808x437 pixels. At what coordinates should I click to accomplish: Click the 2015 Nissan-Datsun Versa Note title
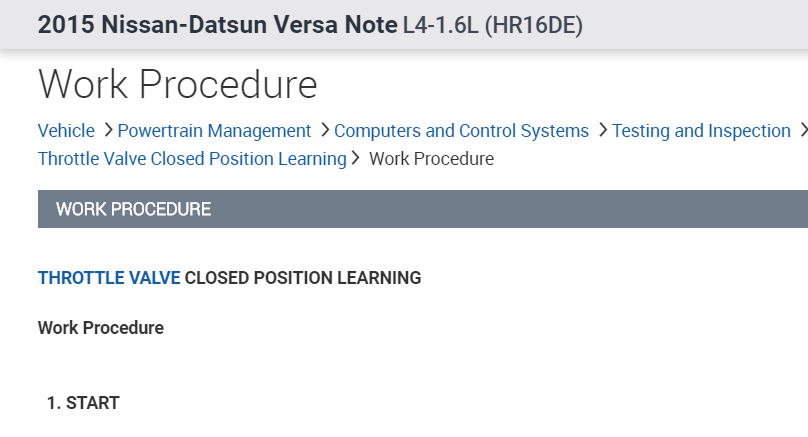[x=217, y=25]
